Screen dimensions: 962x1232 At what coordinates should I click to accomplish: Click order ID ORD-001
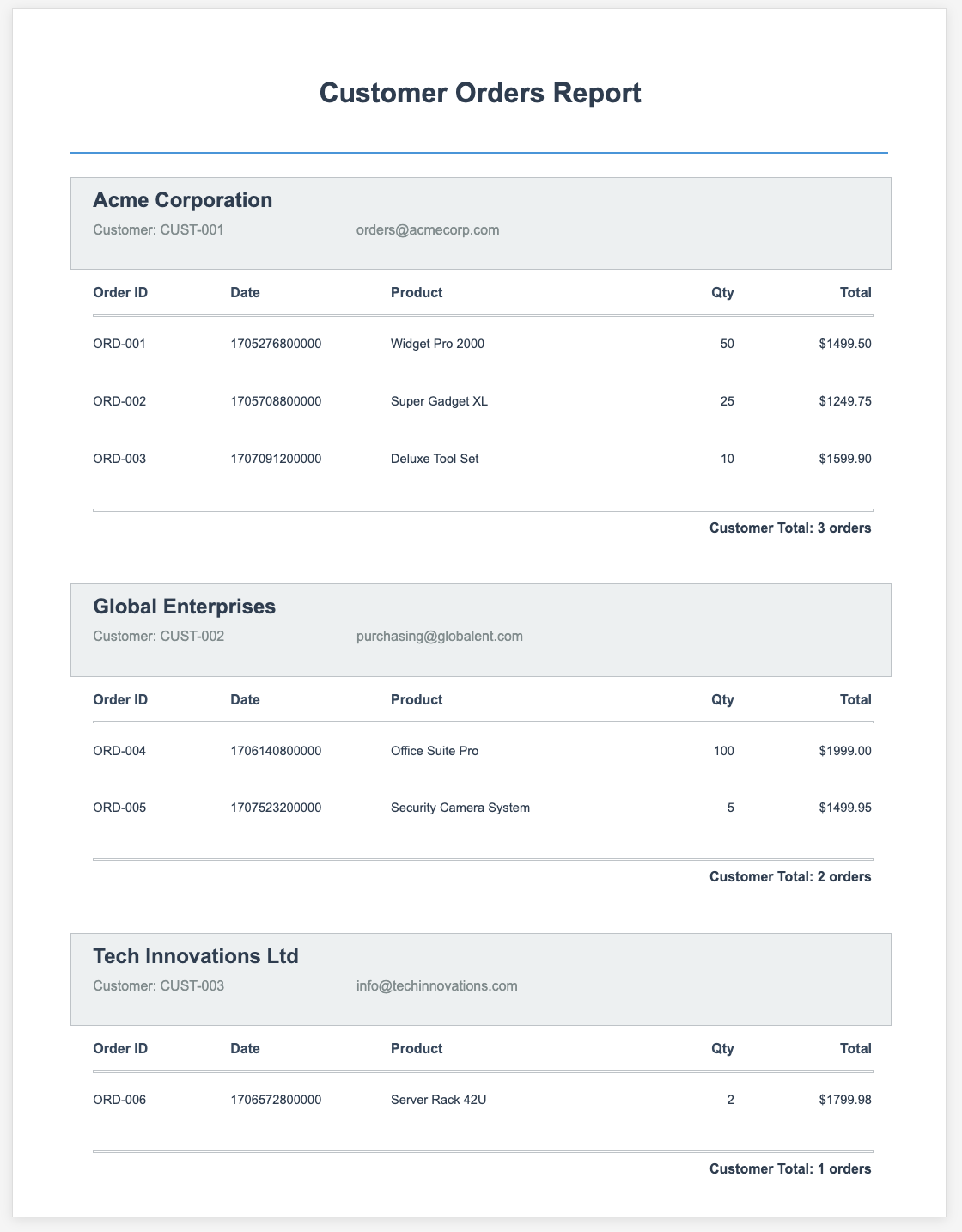pyautogui.click(x=119, y=344)
